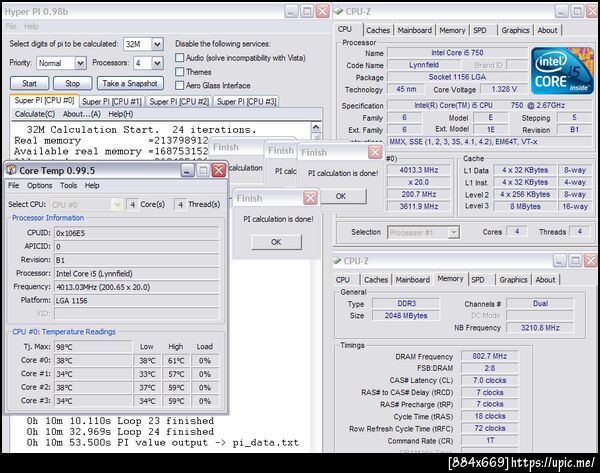The width and height of the screenshot is (600, 473).
Task: Open the Help(H) menu in Super PI
Action: pyautogui.click(x=121, y=114)
